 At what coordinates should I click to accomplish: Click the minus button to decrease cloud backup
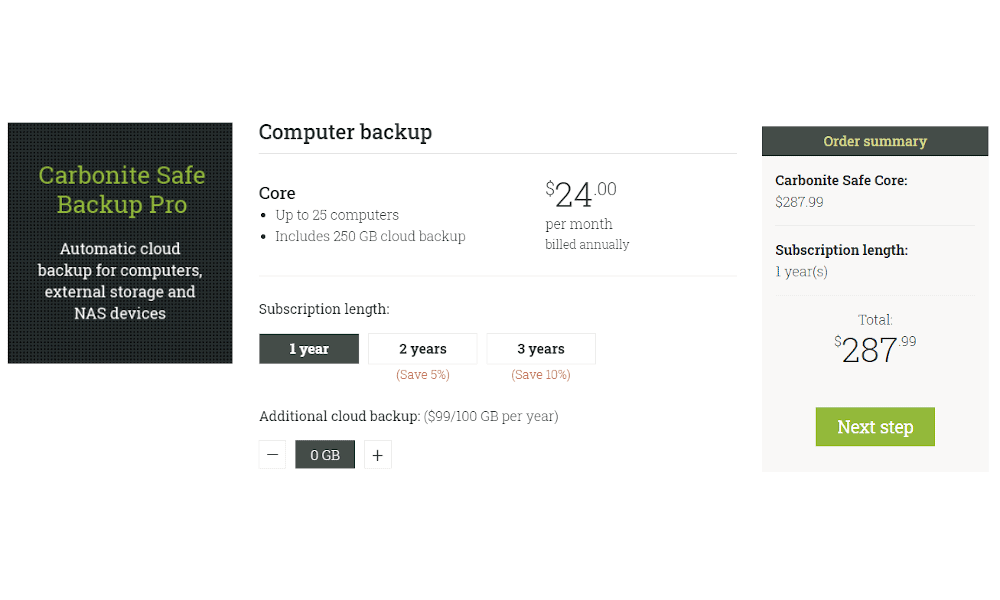click(272, 454)
